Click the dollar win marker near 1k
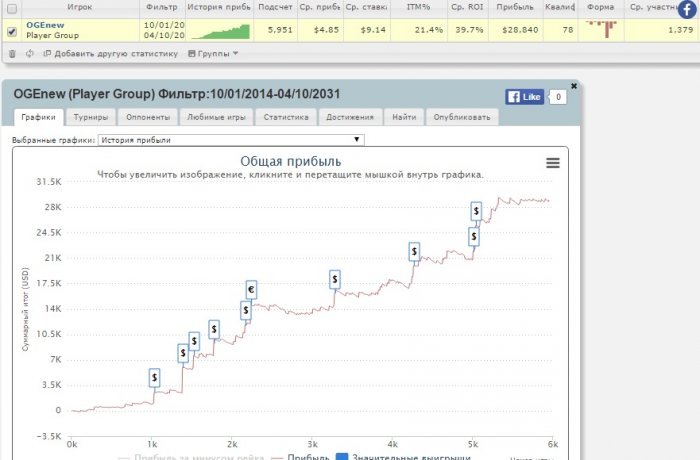The width and height of the screenshot is (700, 460). [x=154, y=377]
